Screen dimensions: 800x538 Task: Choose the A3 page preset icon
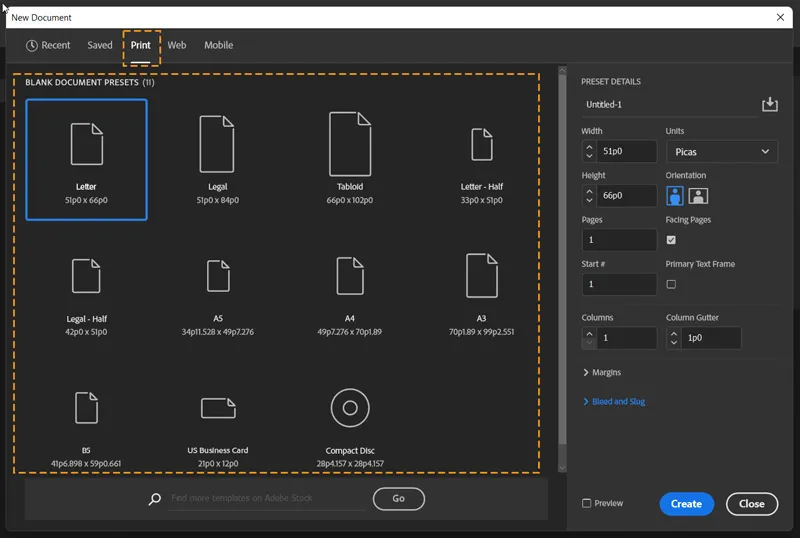tap(482, 276)
